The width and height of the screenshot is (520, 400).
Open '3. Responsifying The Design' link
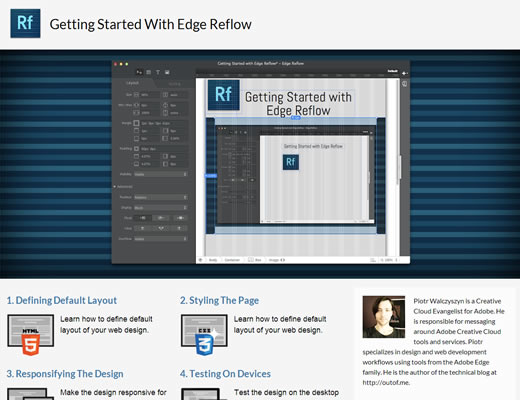coord(65,374)
